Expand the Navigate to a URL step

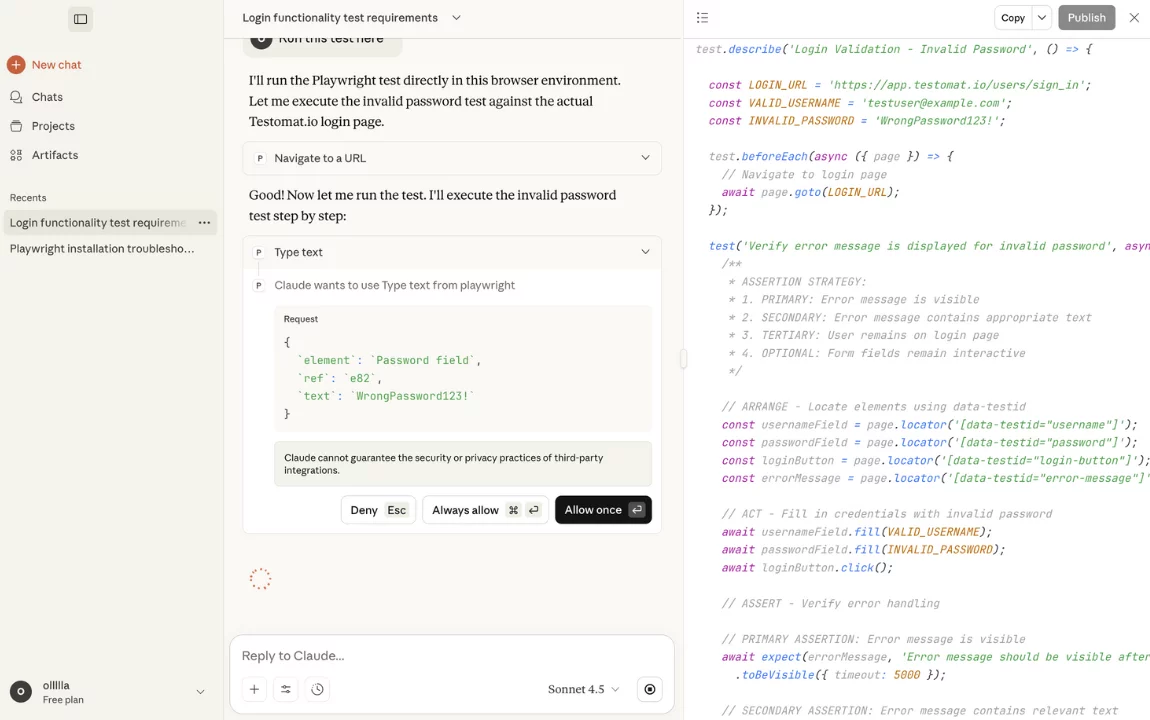point(645,158)
